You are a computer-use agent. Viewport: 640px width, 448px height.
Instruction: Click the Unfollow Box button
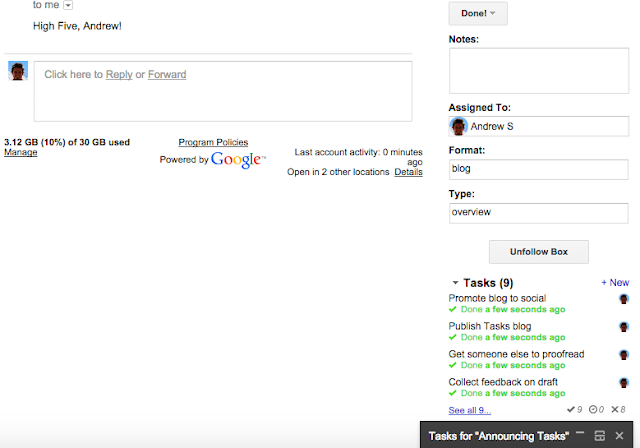(x=538, y=252)
